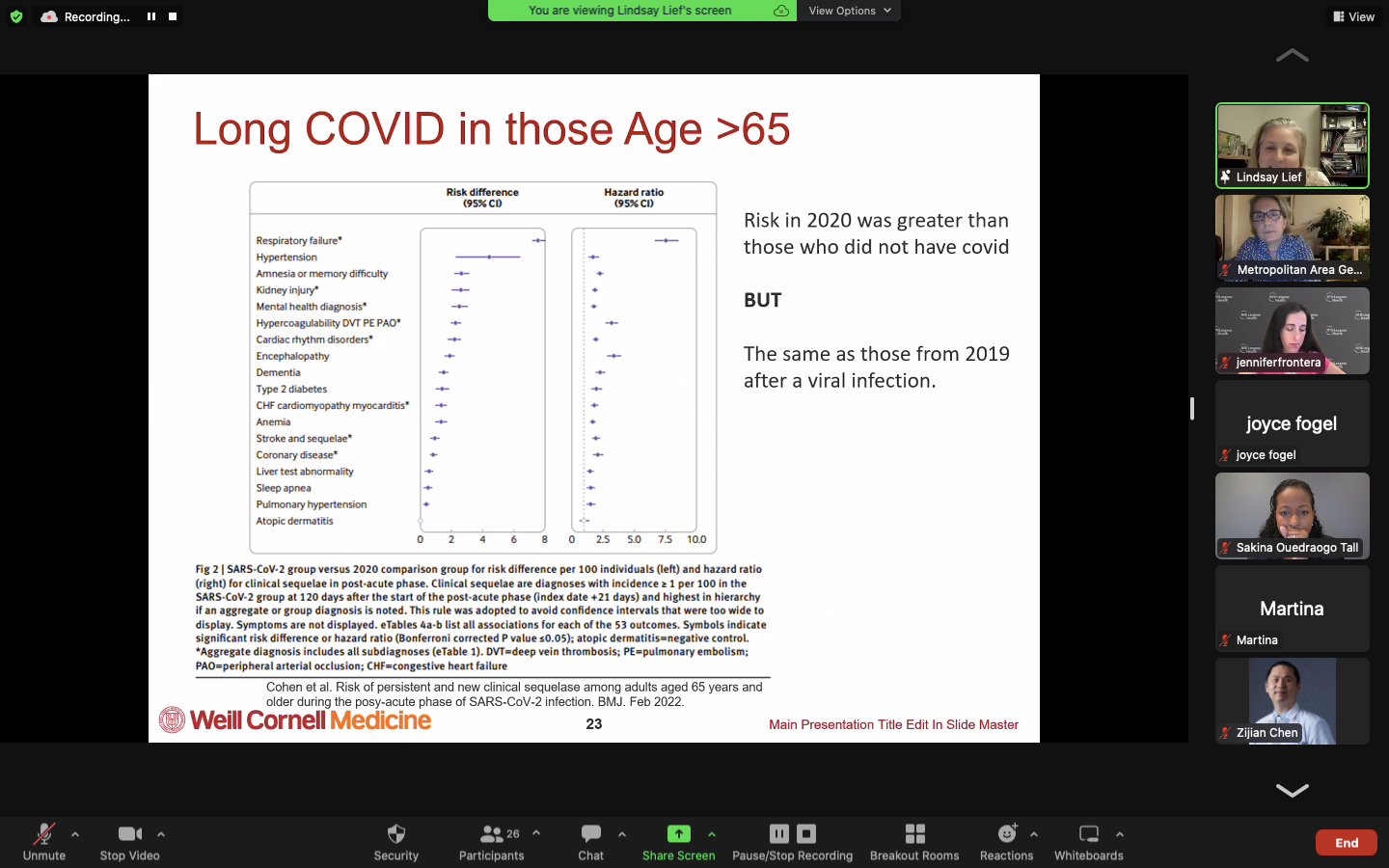Click the muted mic icon on joyce fogel's tile
The image size is (1389, 868).
coord(1225,455)
